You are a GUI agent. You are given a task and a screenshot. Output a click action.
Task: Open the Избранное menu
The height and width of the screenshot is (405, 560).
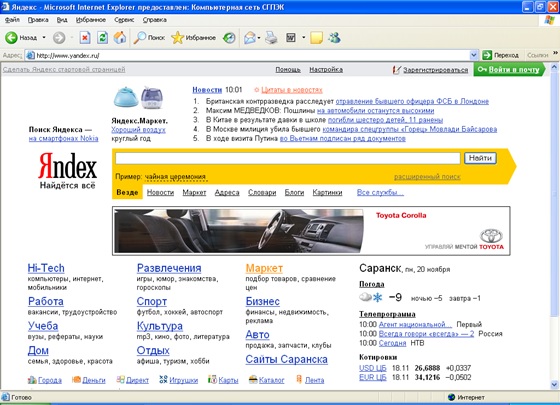pyautogui.click(x=91, y=20)
